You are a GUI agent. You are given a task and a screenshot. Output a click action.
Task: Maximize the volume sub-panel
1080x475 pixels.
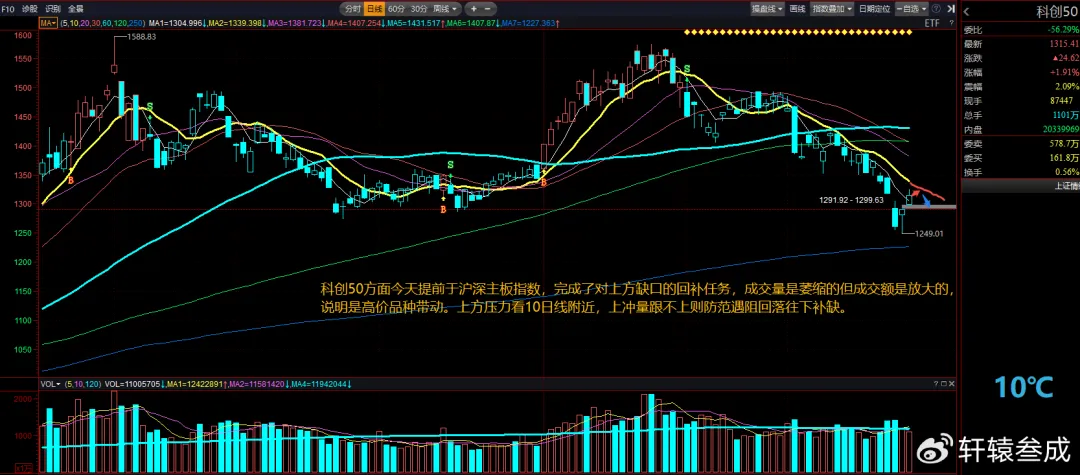click(942, 383)
